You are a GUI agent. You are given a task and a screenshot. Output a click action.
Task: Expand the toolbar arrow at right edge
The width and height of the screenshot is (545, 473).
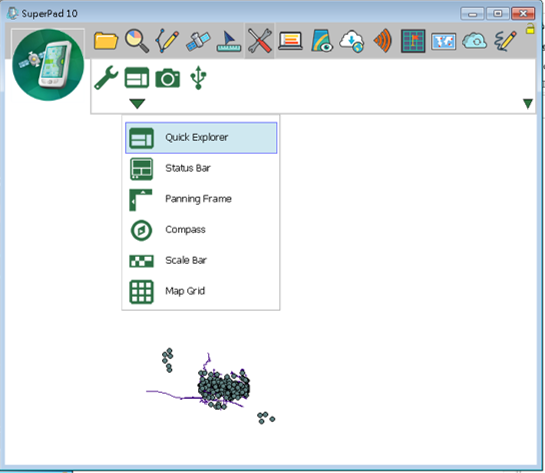528,104
